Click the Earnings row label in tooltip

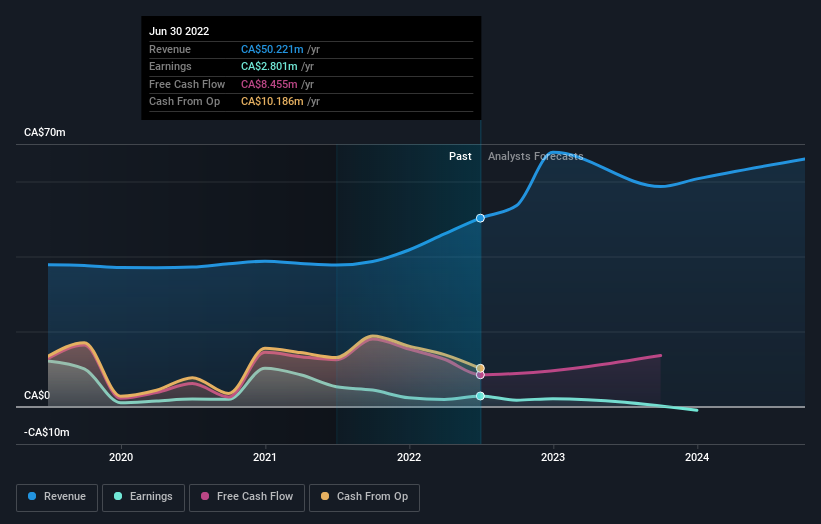pos(170,66)
